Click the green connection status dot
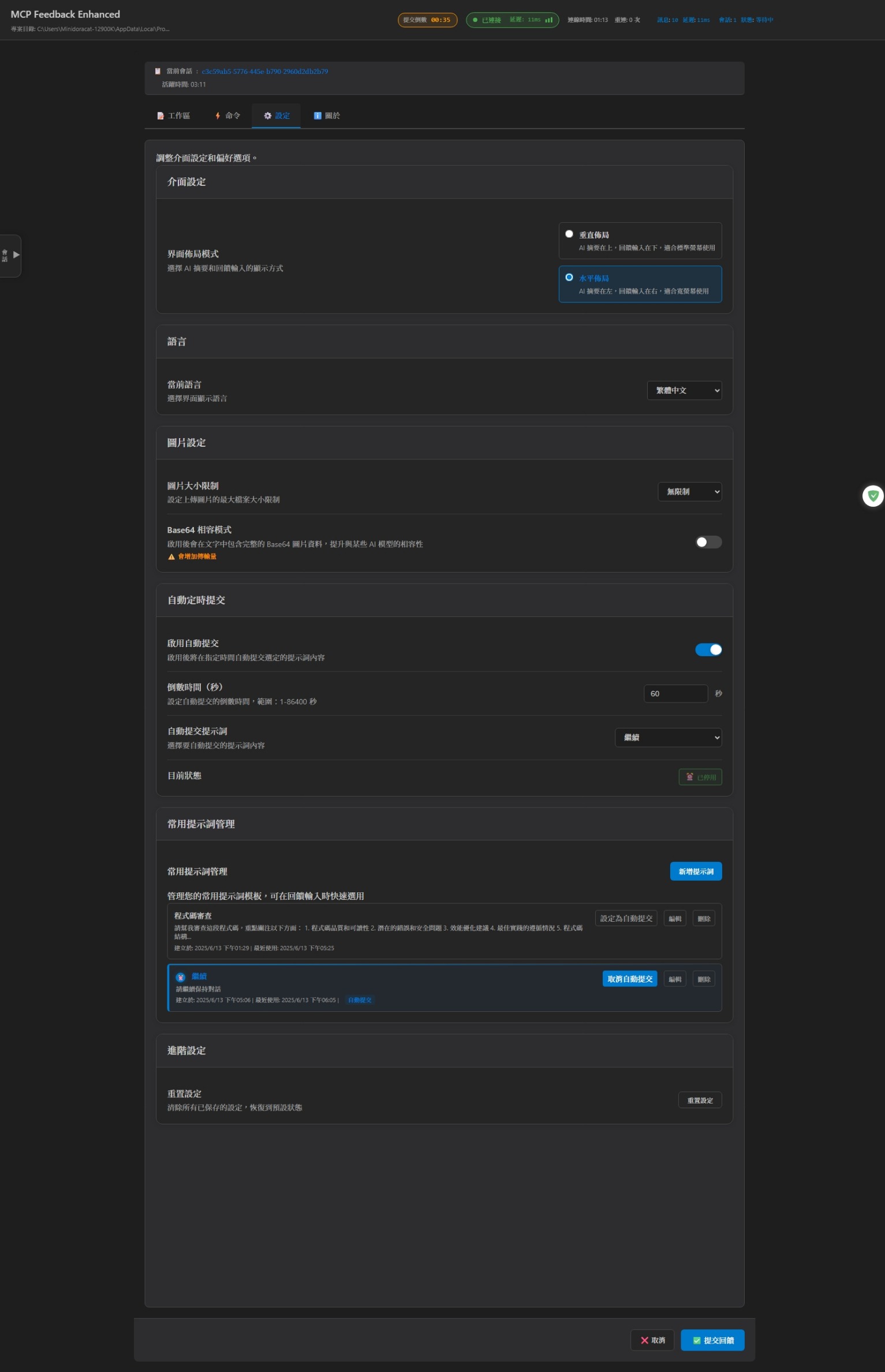This screenshot has height=1372, width=885. coord(475,20)
